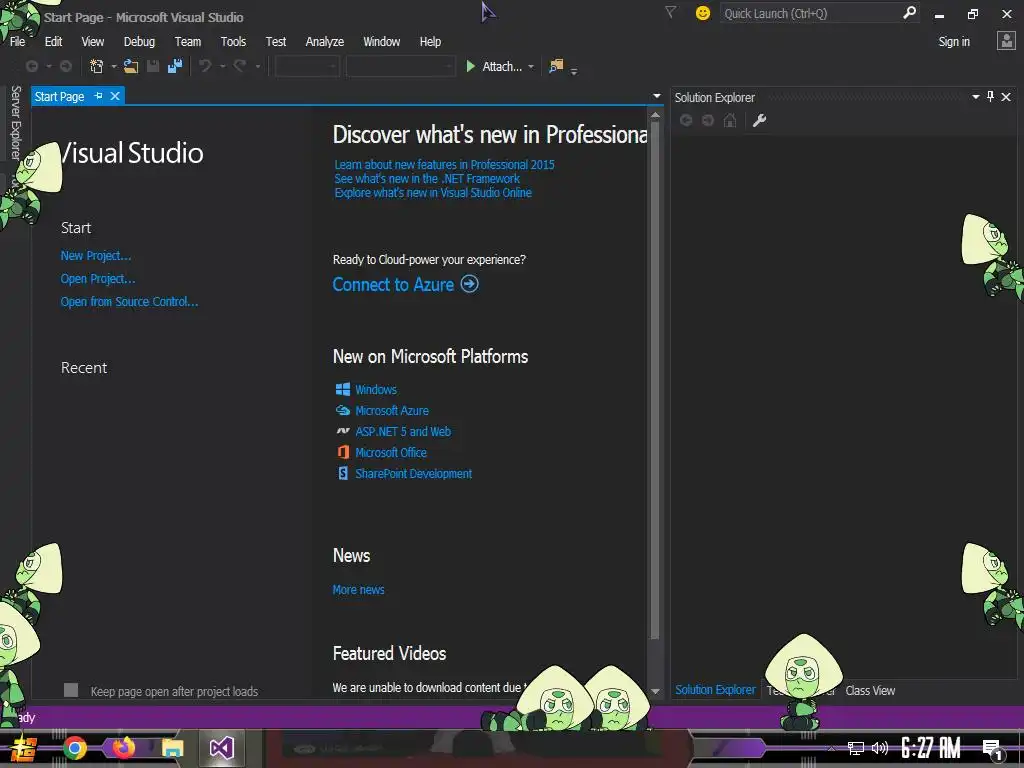Toggle Keep page open after project loads
Image resolution: width=1024 pixels, height=768 pixels.
(x=71, y=690)
